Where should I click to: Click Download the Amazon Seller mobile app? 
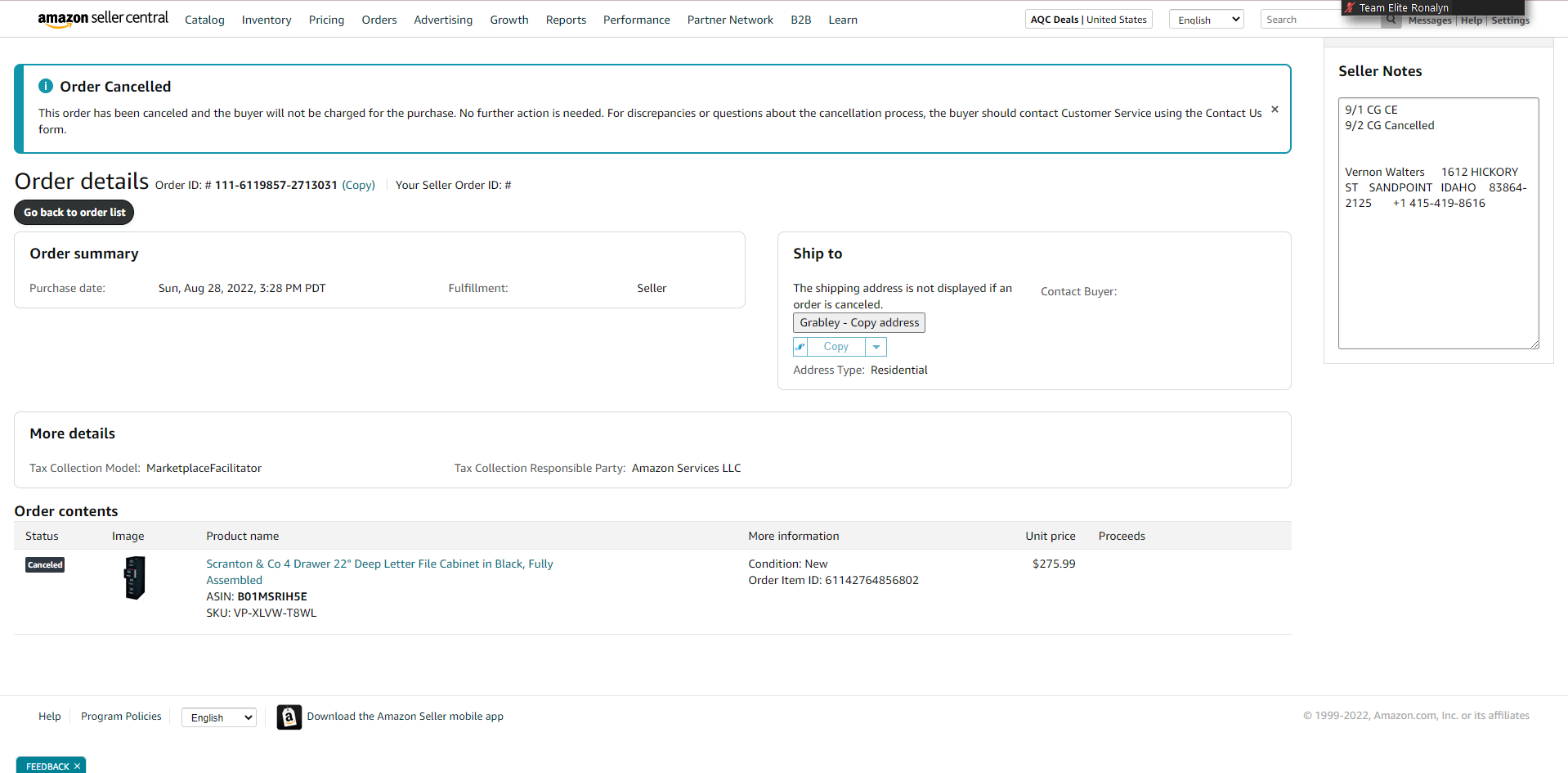[x=405, y=717]
